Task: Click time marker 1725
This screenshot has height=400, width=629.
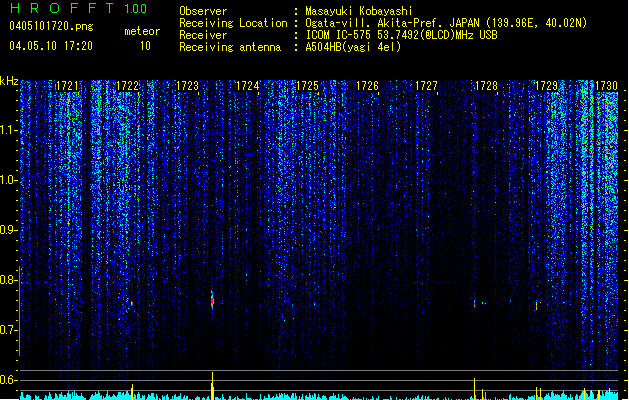Action: [307, 86]
